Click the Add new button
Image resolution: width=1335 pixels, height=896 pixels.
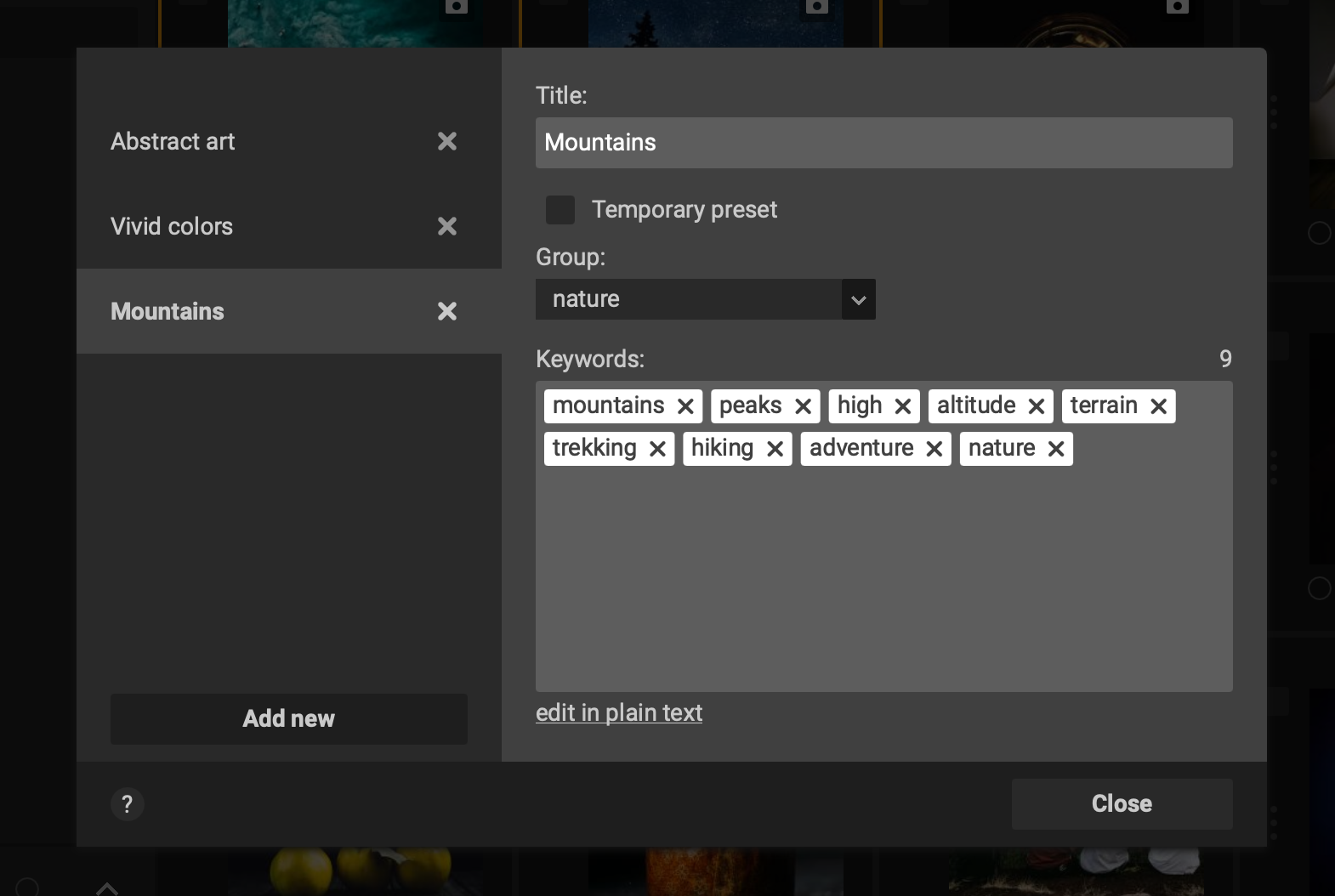[x=289, y=719]
